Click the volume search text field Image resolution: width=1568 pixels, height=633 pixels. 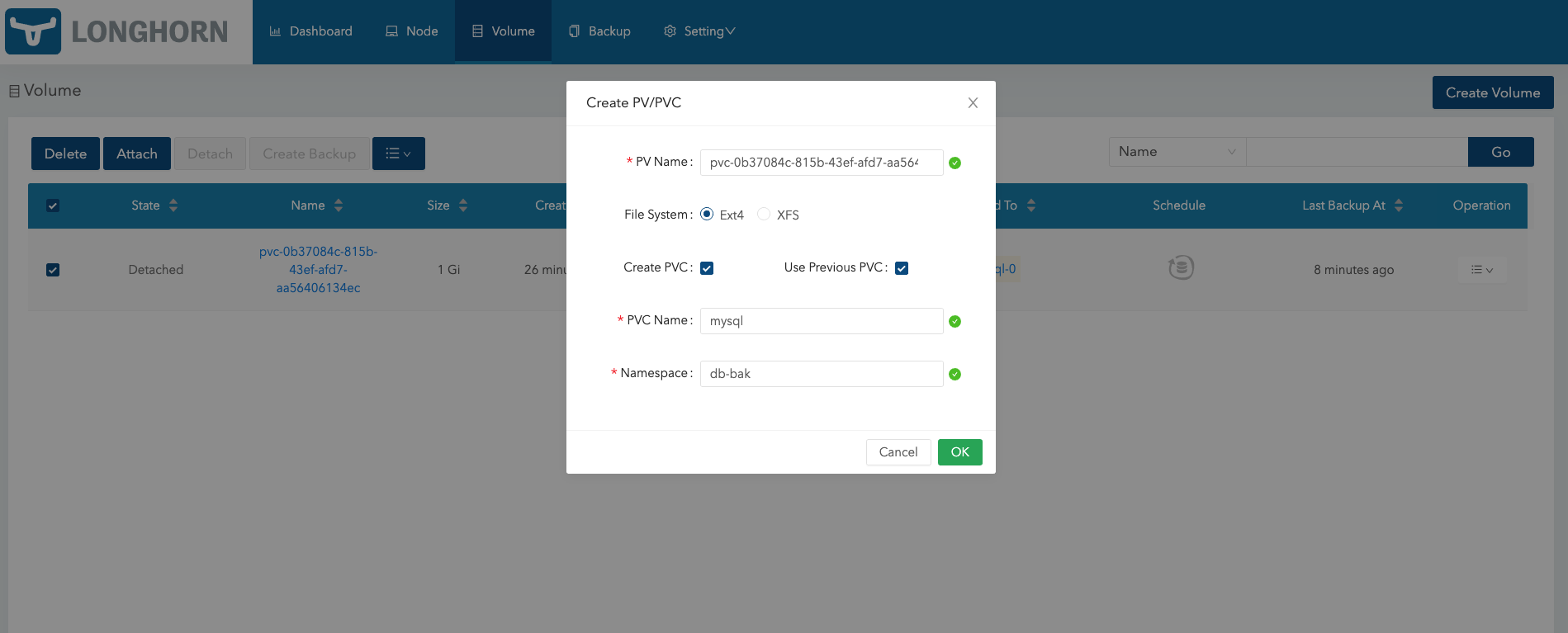[x=1357, y=152]
